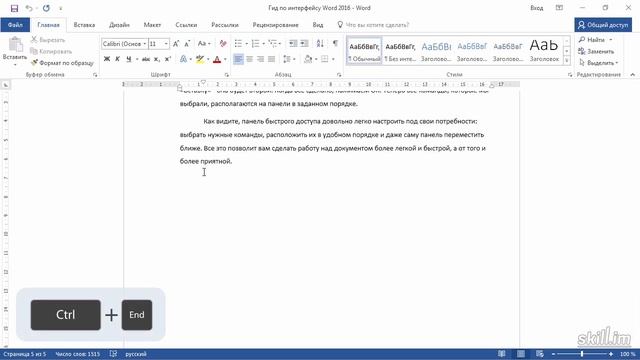Switch to Вставка tab

(84, 25)
